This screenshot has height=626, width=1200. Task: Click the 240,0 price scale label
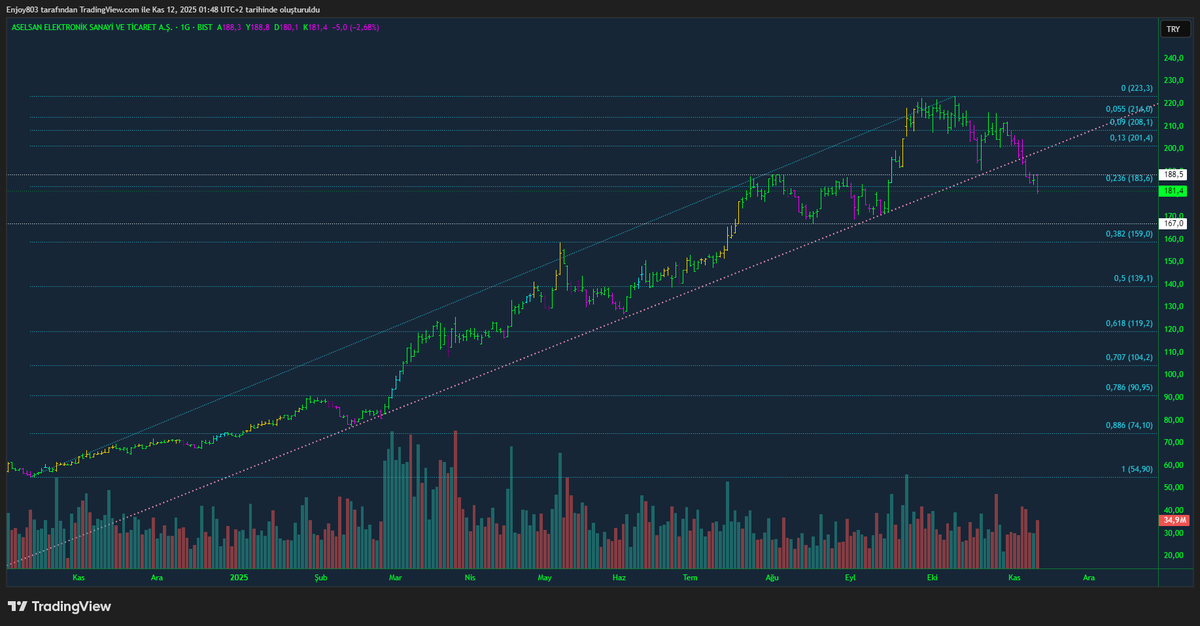1174,58
